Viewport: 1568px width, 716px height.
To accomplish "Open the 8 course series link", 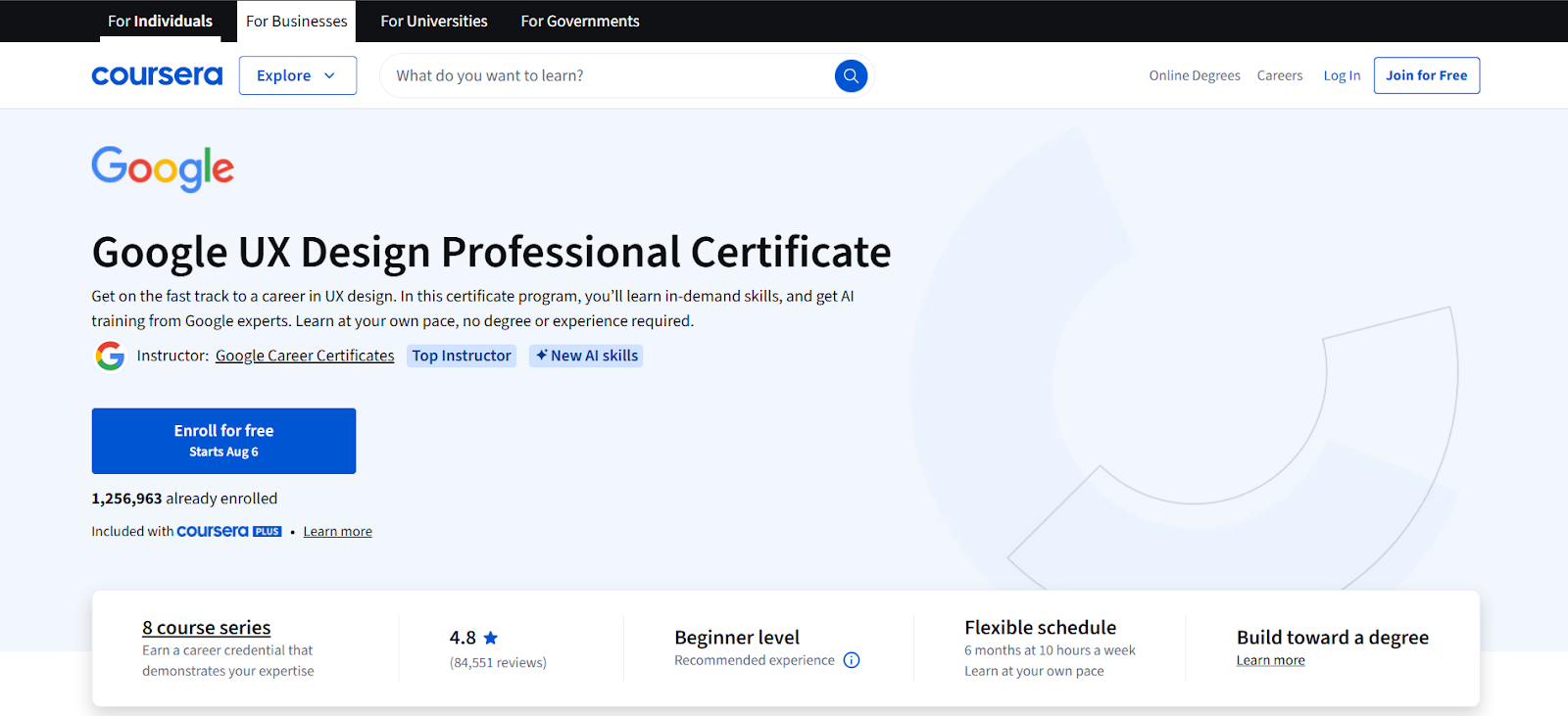I will (x=206, y=627).
